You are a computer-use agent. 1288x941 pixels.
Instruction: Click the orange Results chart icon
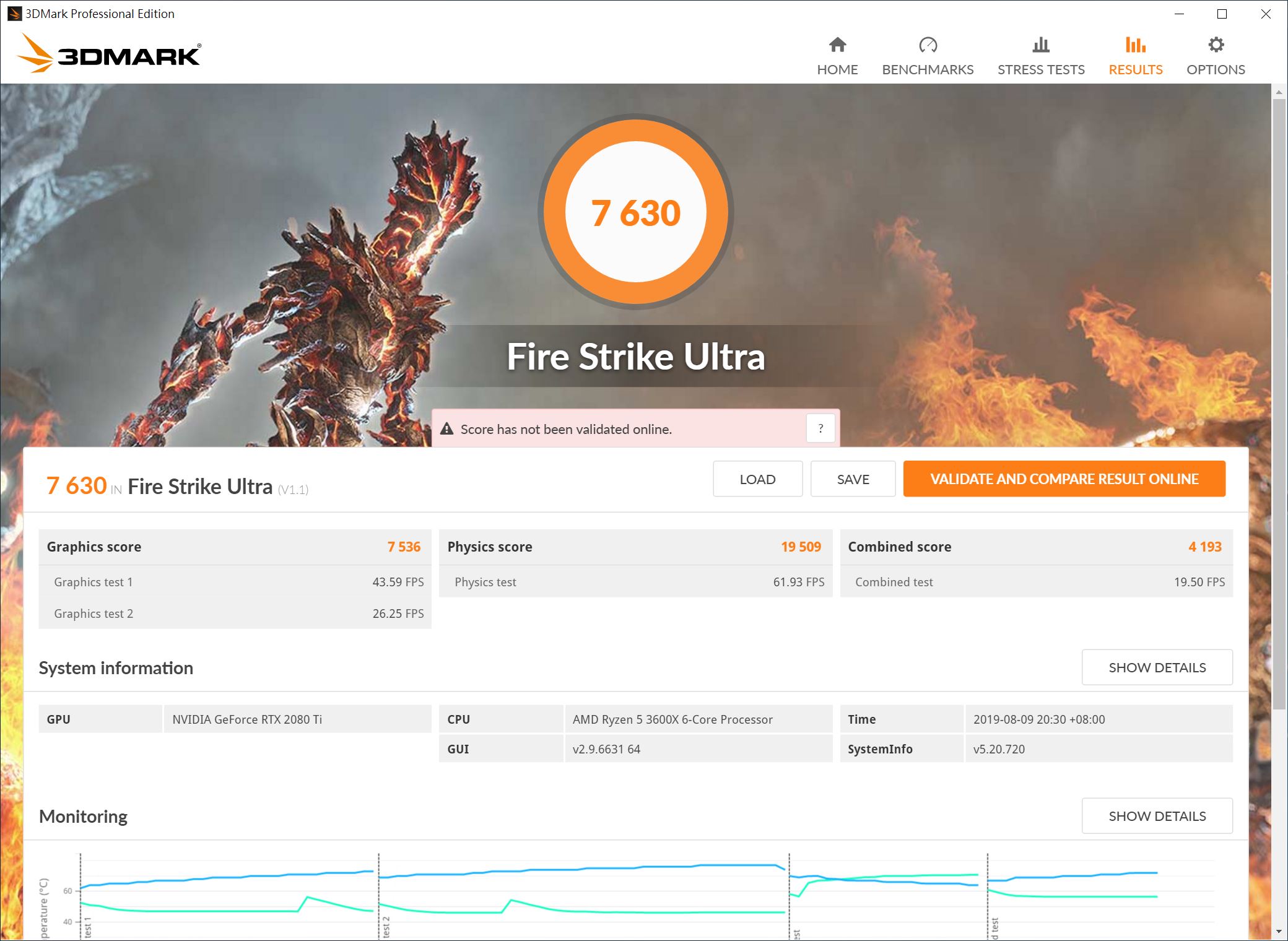(x=1134, y=45)
